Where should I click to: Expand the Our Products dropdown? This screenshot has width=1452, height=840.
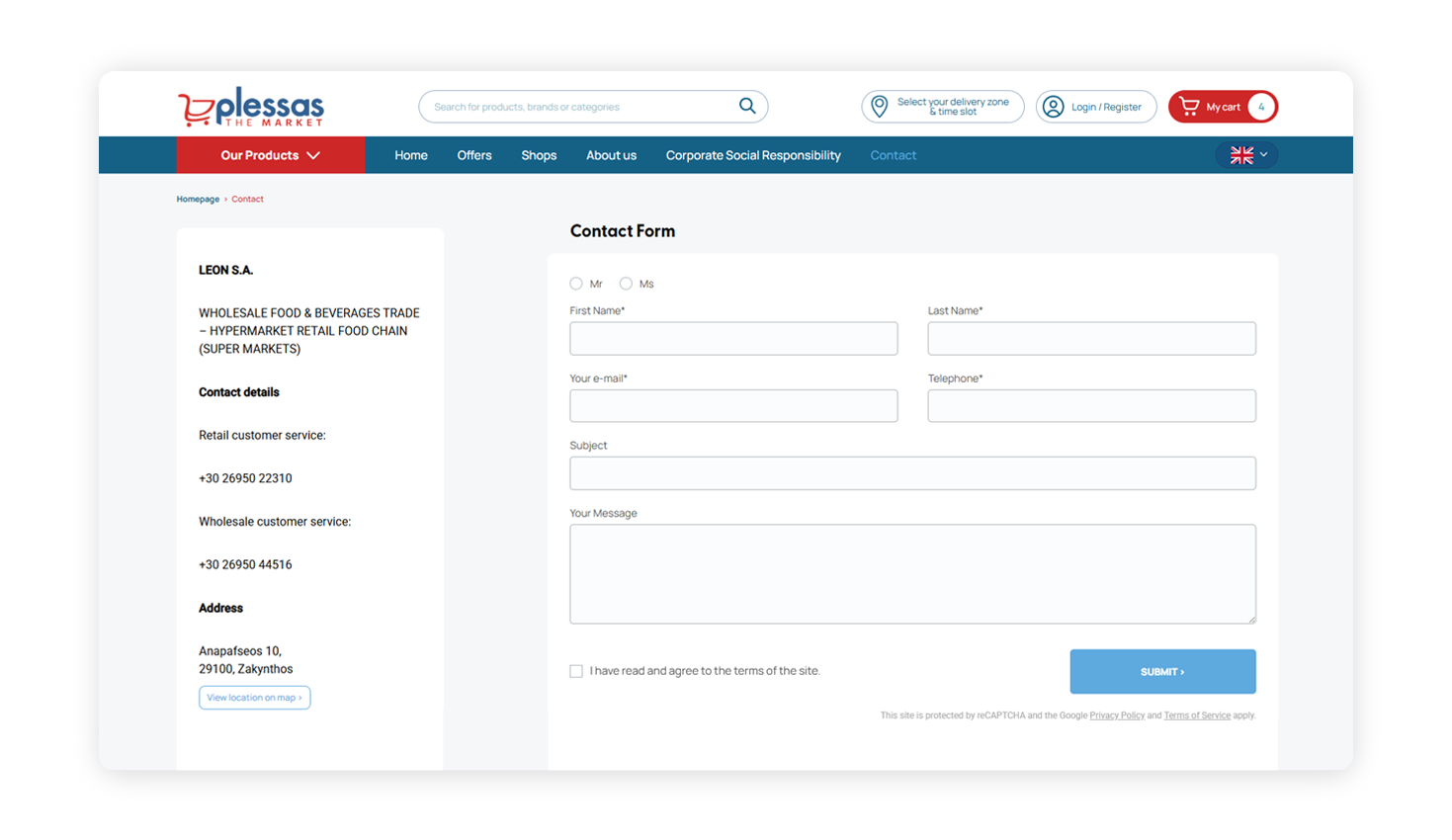click(x=270, y=154)
